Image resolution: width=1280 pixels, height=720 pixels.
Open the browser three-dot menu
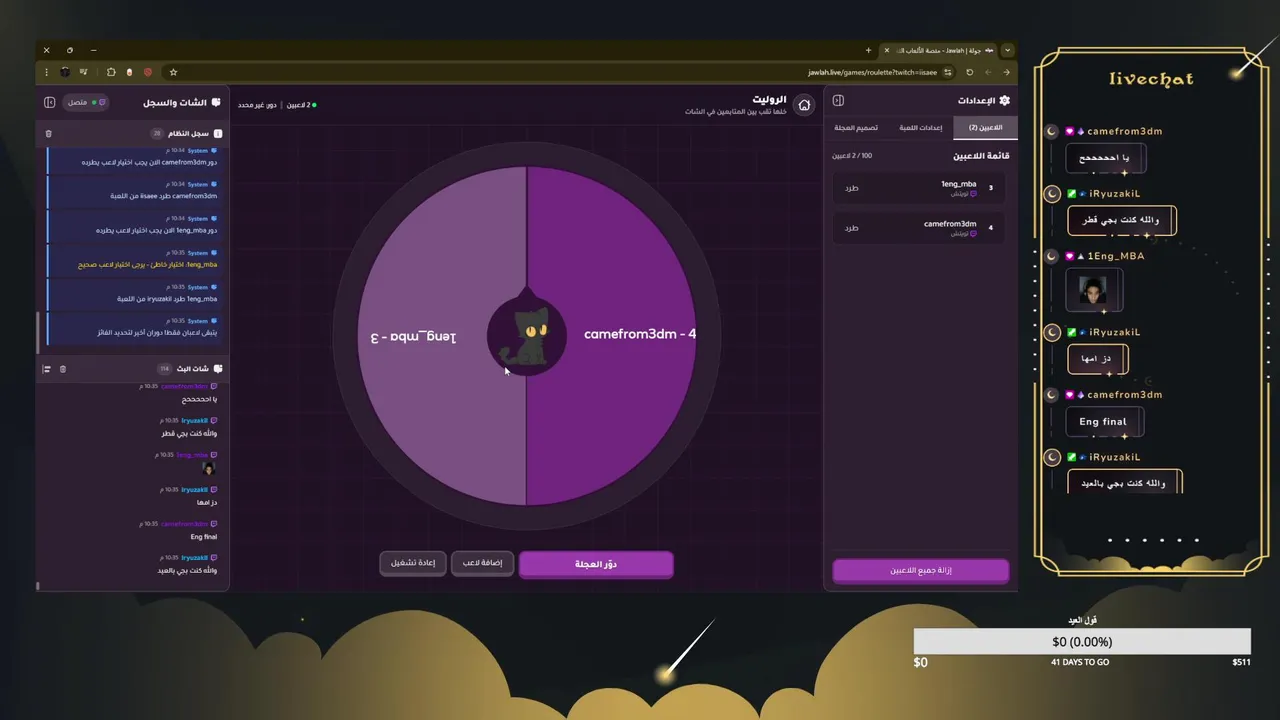[46, 72]
